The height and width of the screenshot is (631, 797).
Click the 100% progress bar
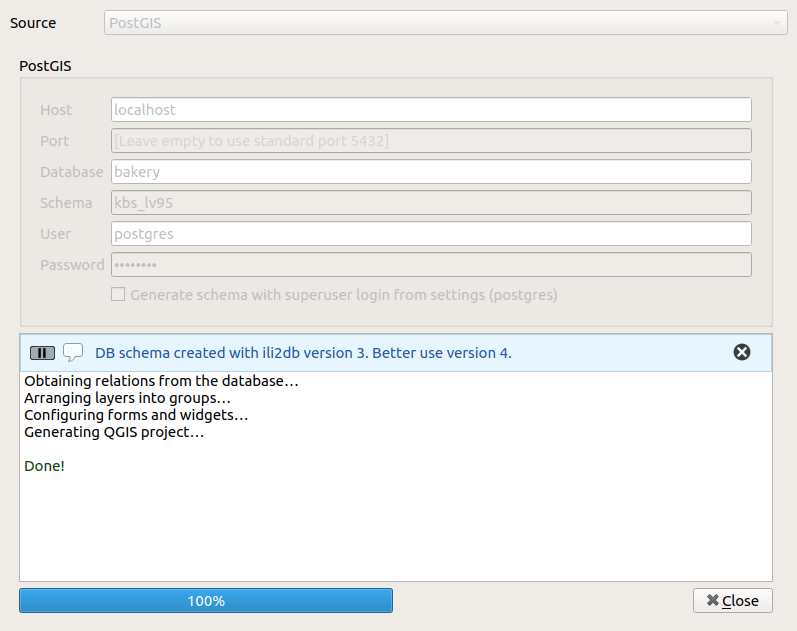(x=206, y=600)
